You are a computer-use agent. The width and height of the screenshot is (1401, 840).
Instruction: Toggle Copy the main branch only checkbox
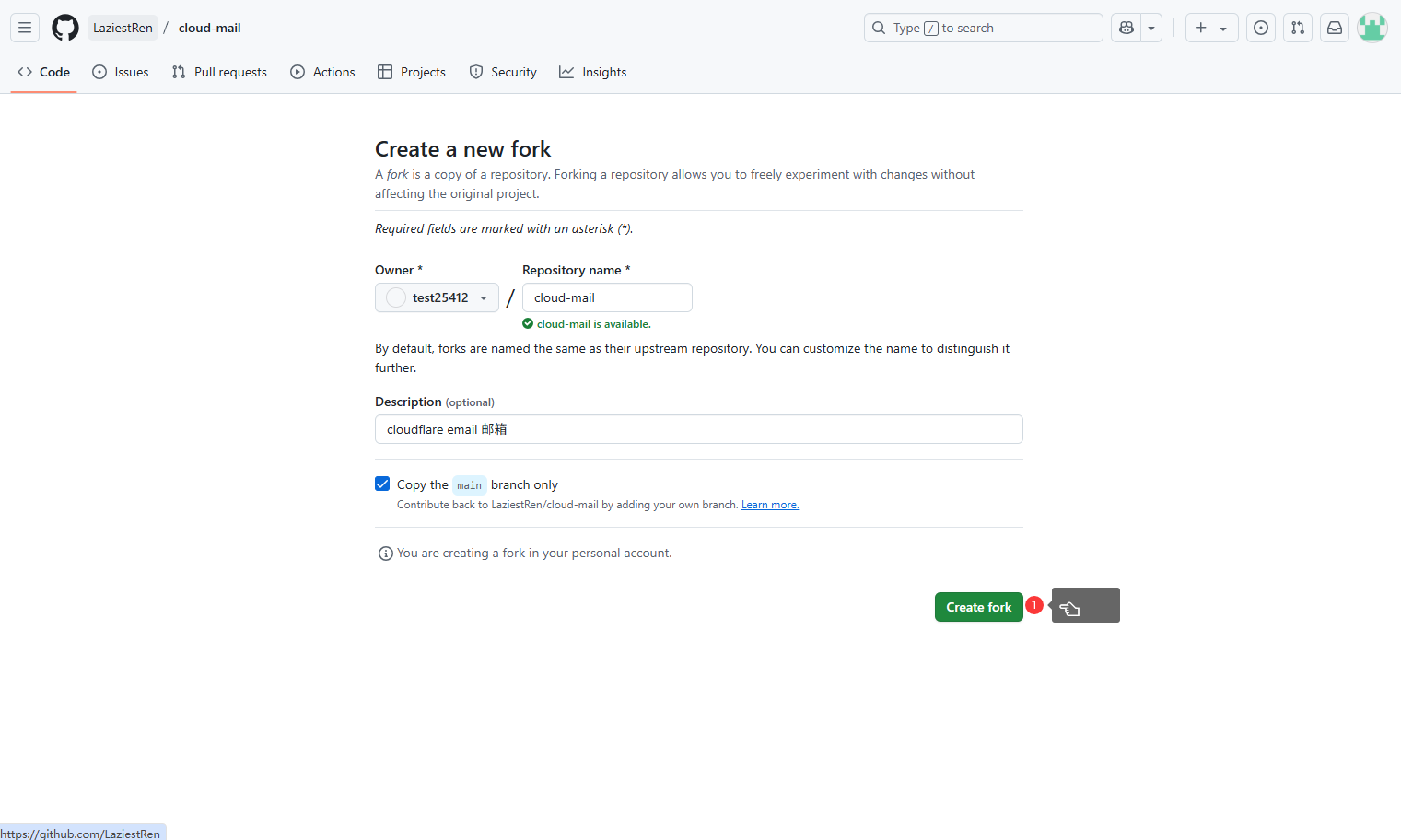(x=382, y=484)
